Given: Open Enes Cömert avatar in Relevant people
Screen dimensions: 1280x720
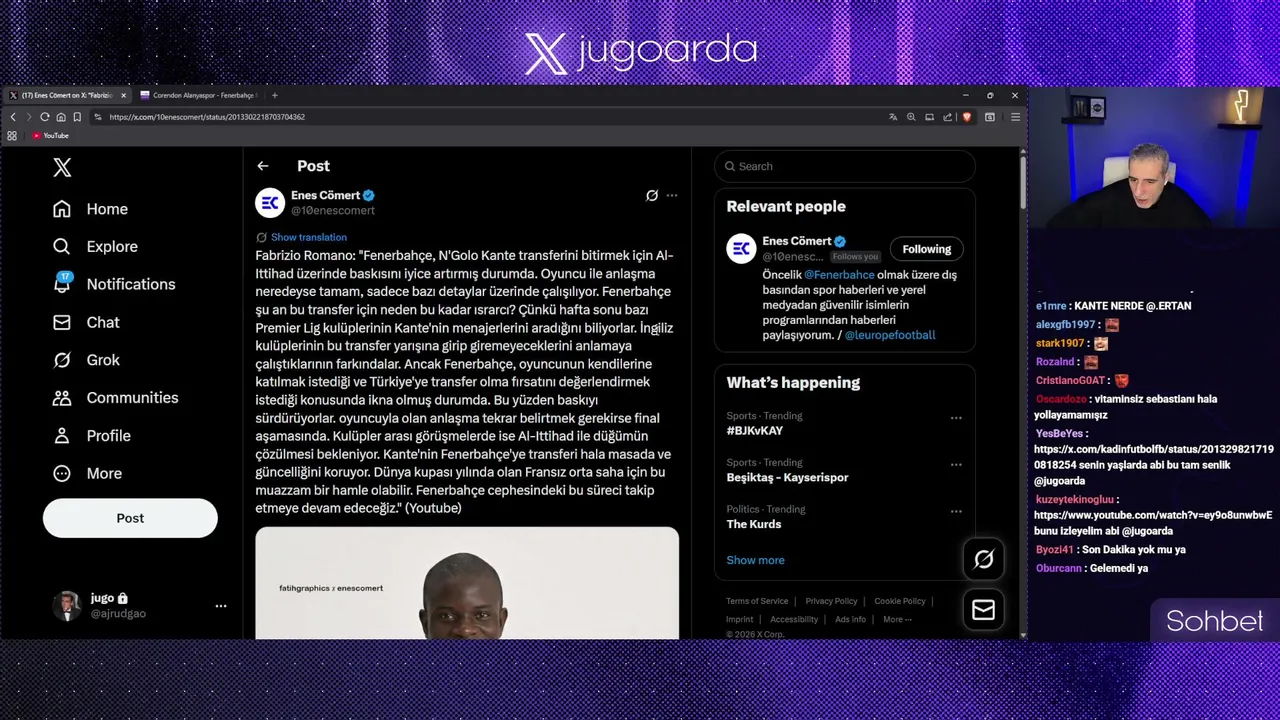Looking at the screenshot, I should click(x=741, y=249).
